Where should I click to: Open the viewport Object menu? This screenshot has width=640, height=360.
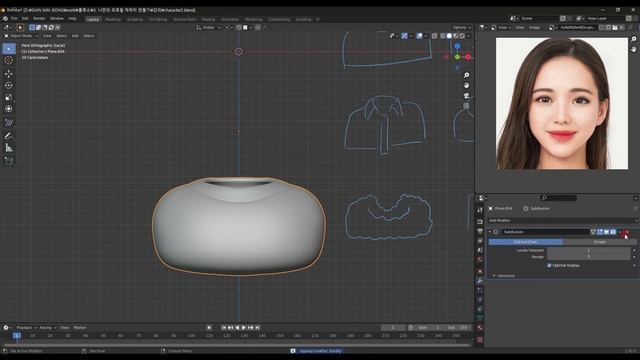(x=89, y=36)
